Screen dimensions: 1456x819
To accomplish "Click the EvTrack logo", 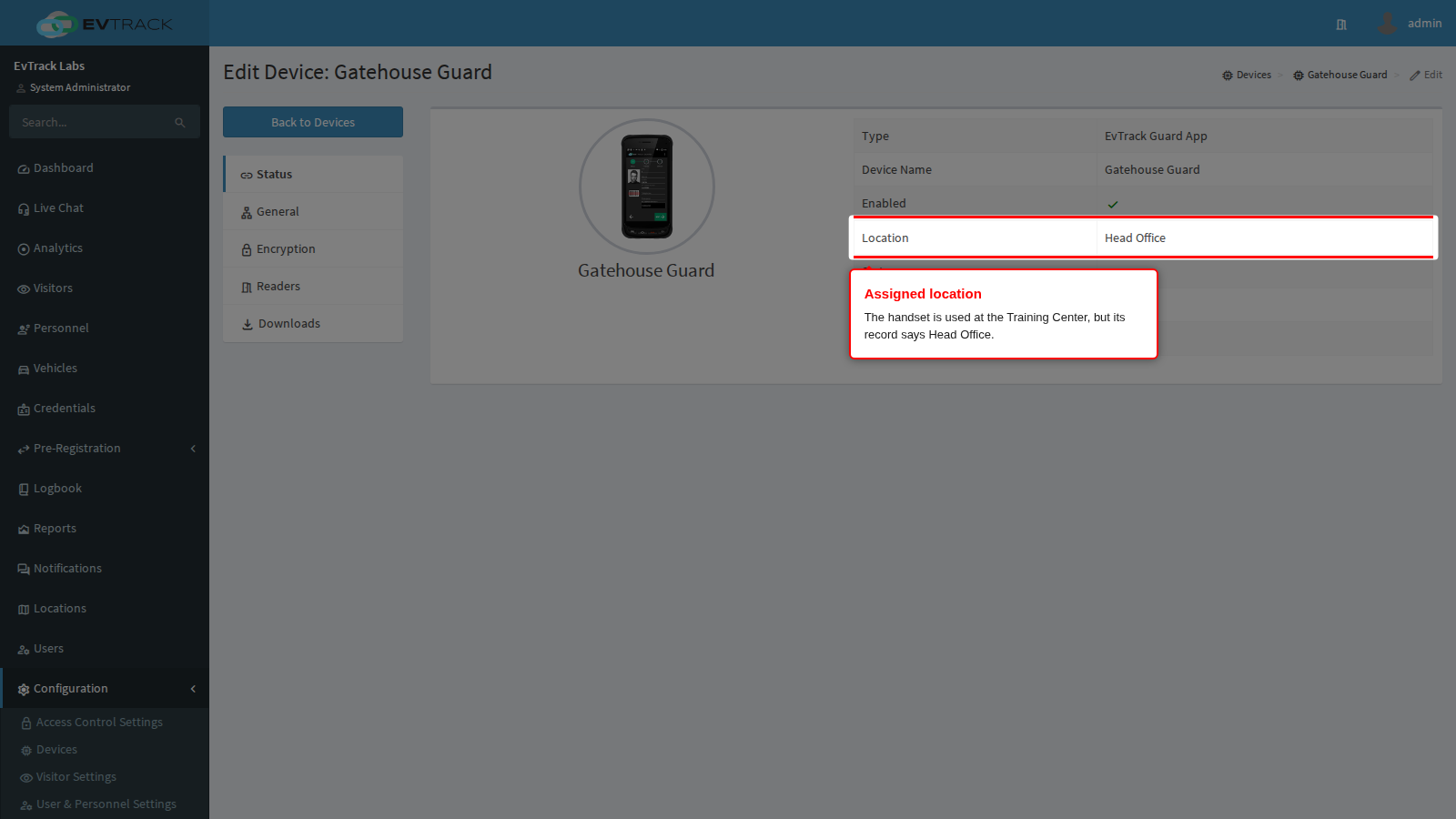I will coord(104,24).
